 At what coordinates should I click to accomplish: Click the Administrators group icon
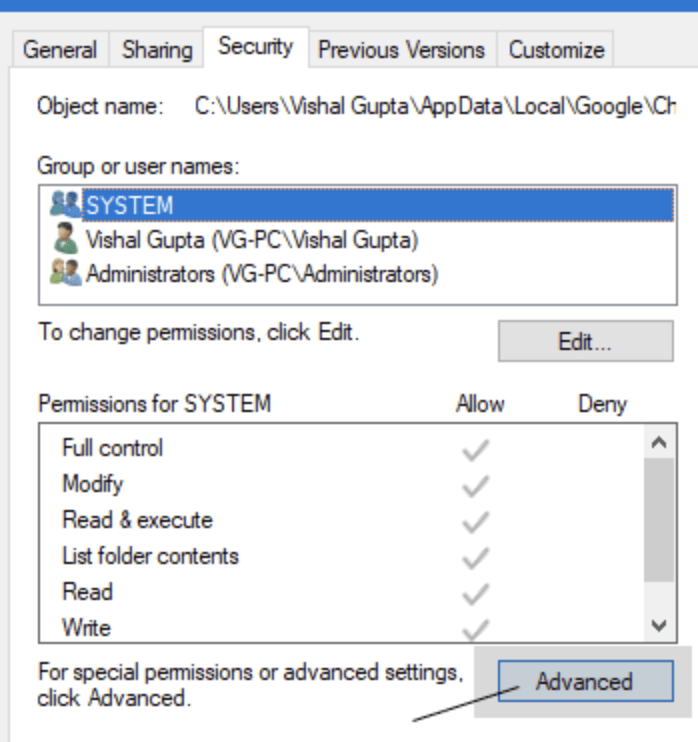(66, 273)
